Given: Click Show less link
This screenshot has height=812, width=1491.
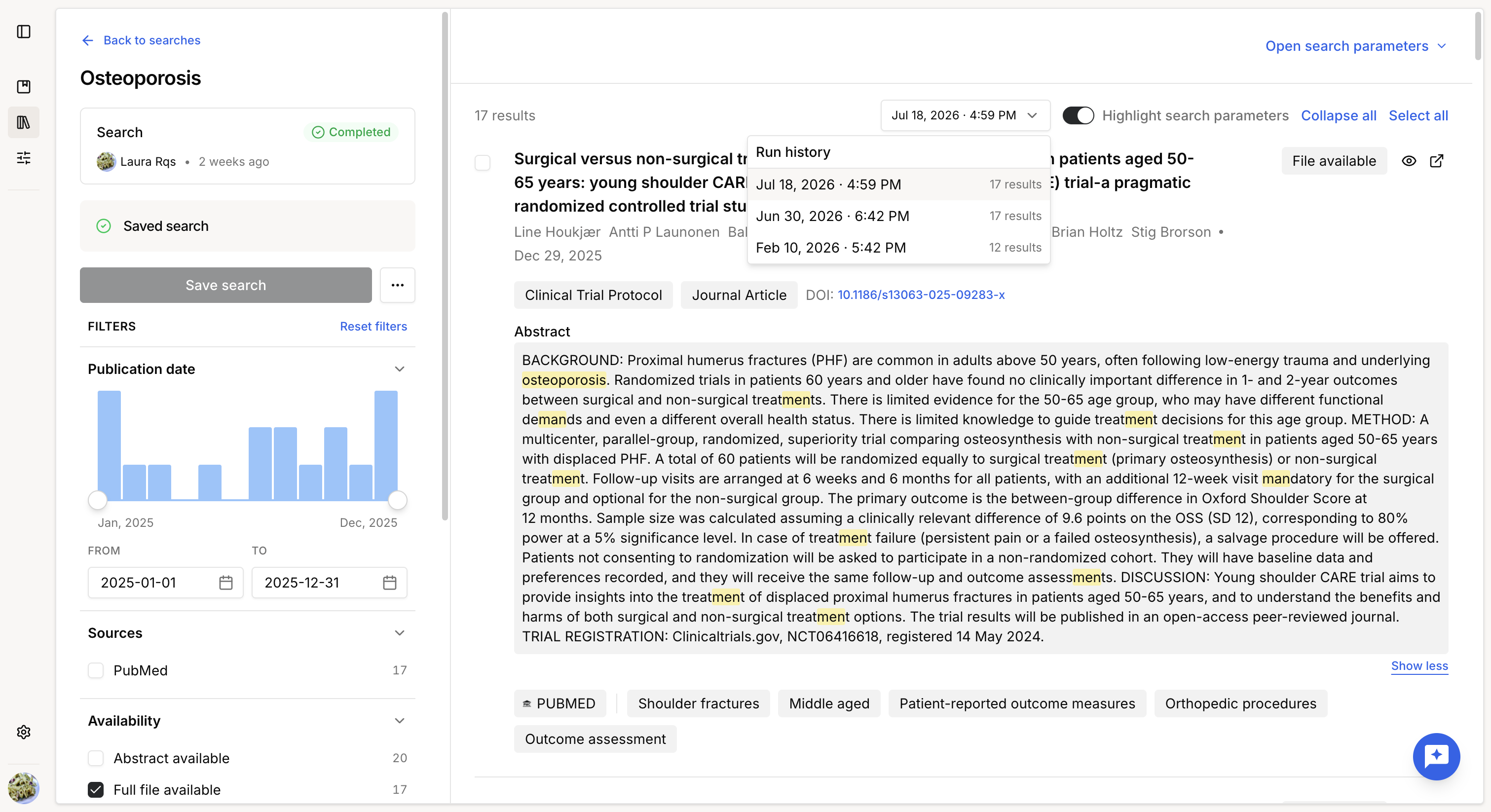Looking at the screenshot, I should 1419,666.
